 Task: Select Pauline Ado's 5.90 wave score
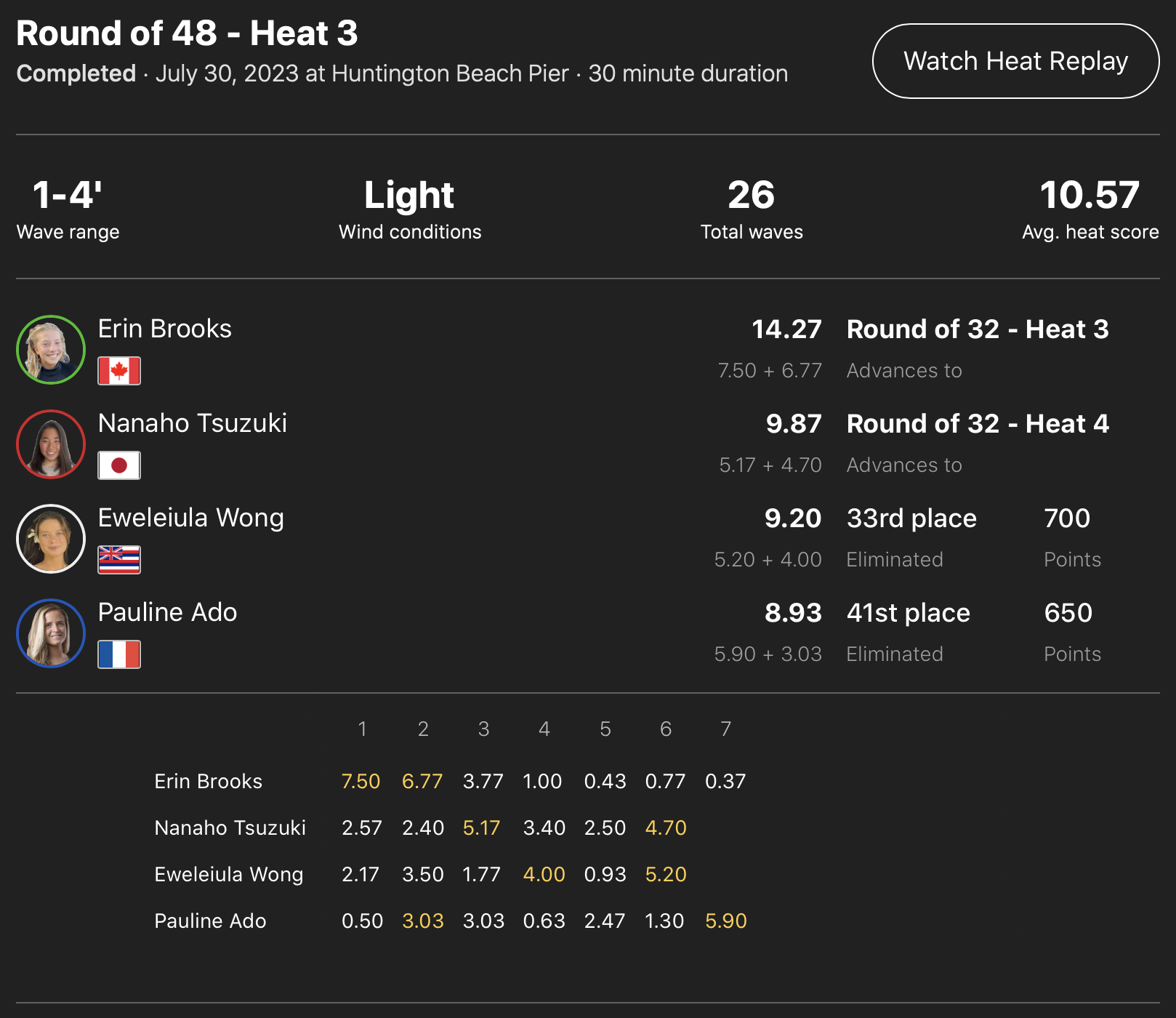[x=726, y=921]
